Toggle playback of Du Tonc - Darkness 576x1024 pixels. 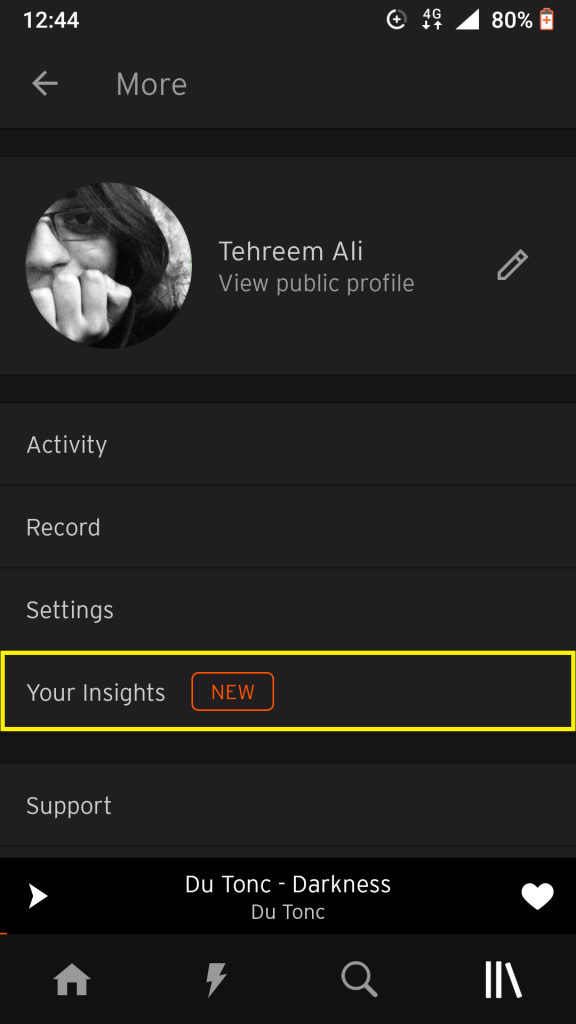(37, 896)
